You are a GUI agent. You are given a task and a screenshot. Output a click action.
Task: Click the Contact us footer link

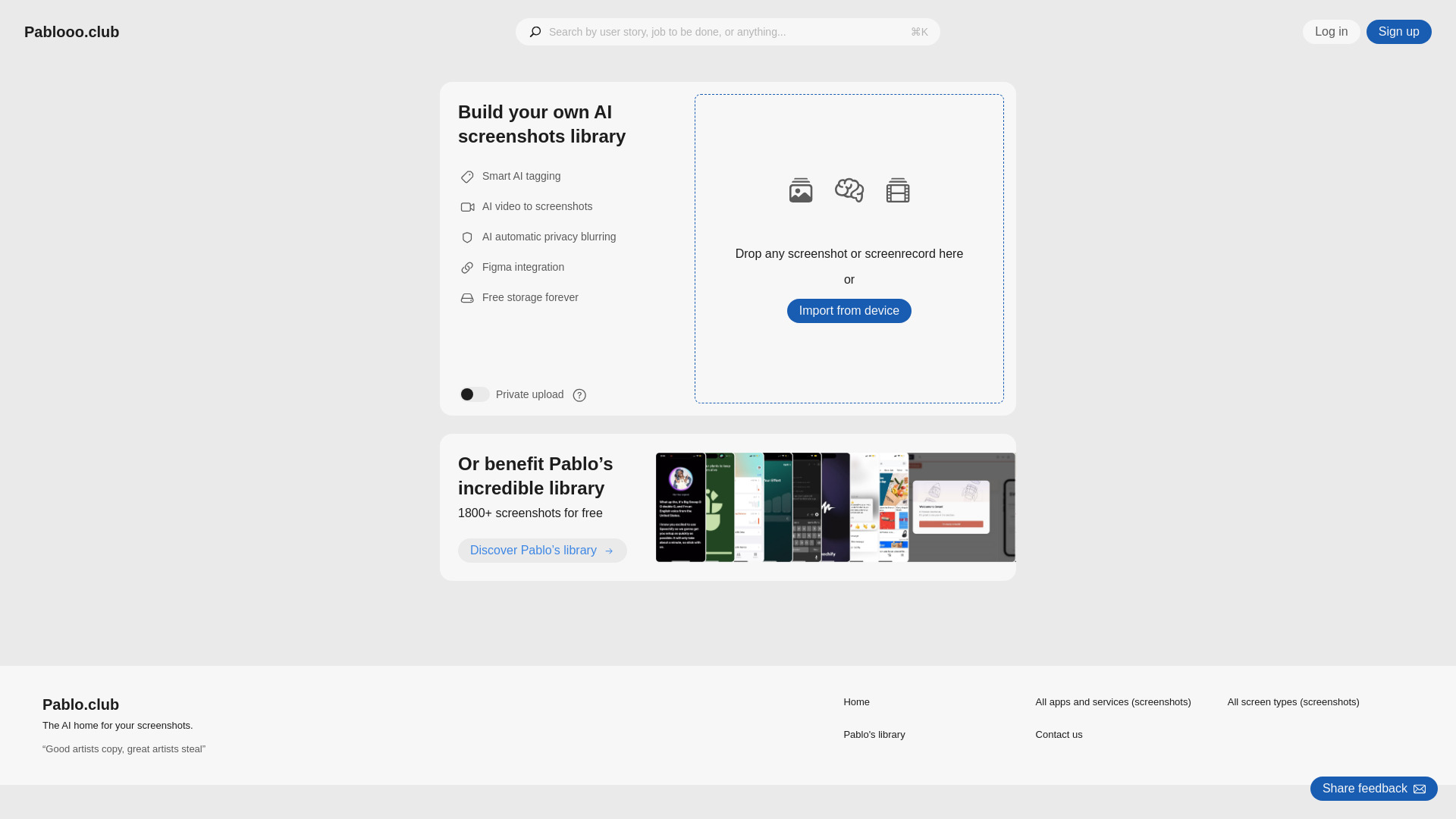[x=1058, y=734]
